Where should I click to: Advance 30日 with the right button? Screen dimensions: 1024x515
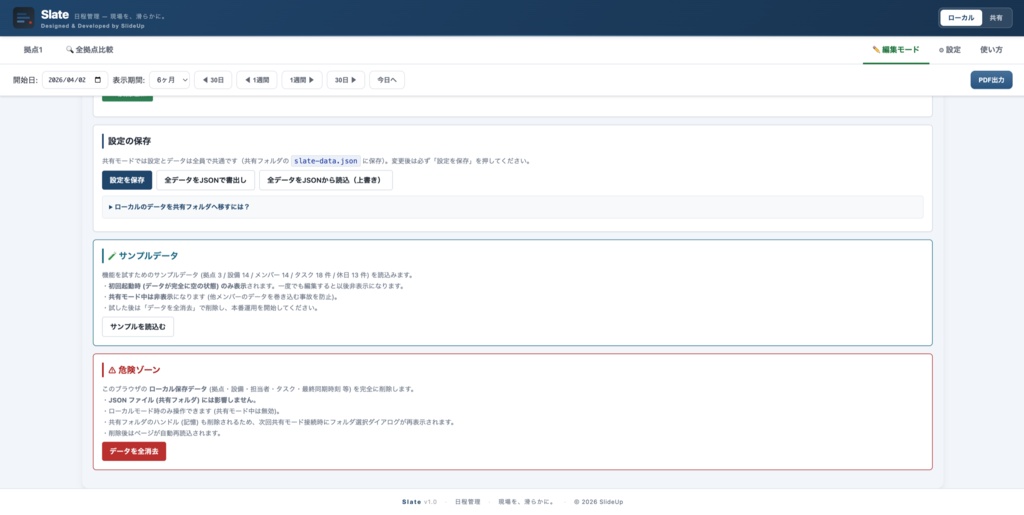[345, 80]
